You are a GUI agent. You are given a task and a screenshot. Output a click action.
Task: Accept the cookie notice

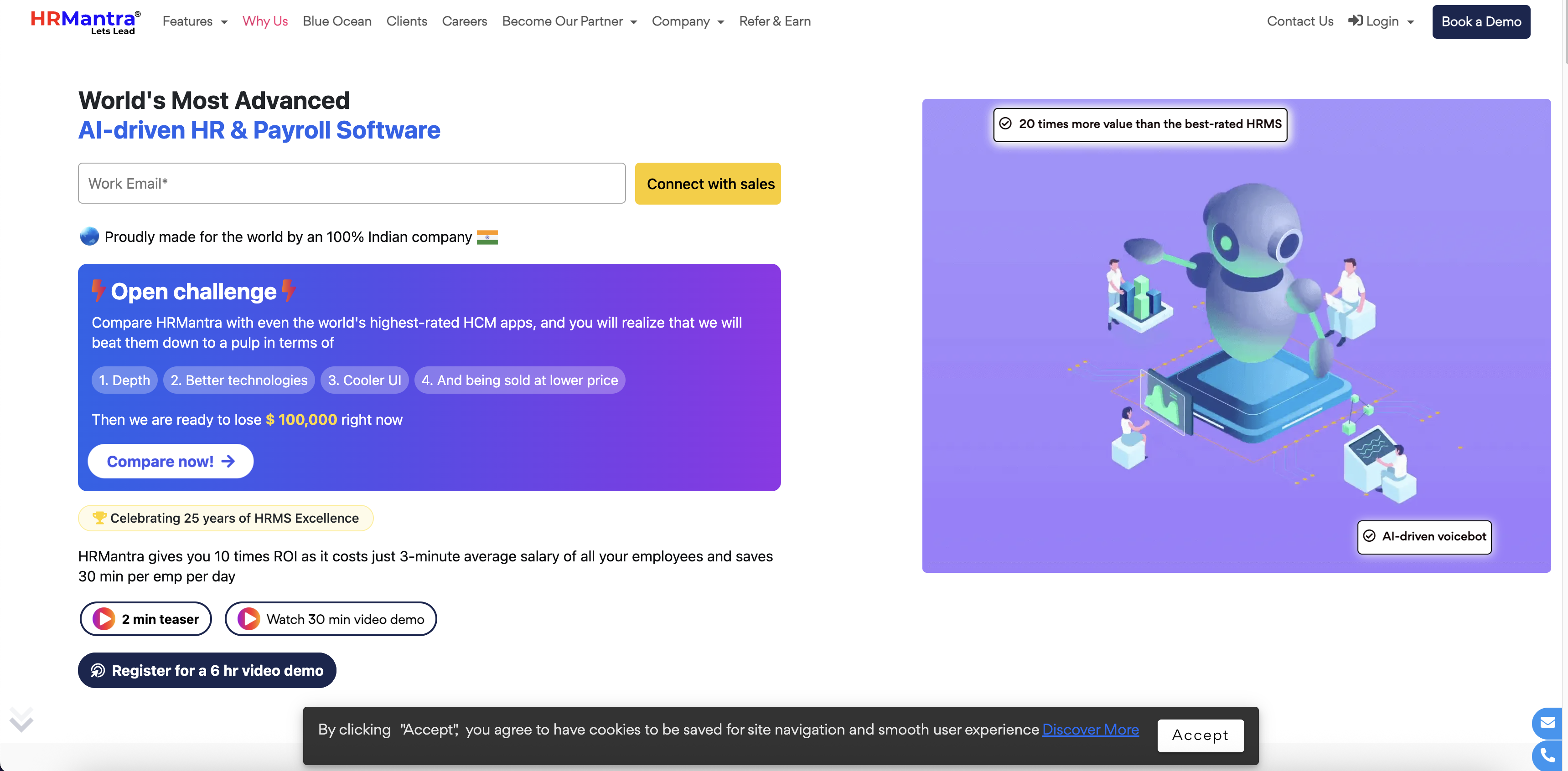tap(1201, 735)
